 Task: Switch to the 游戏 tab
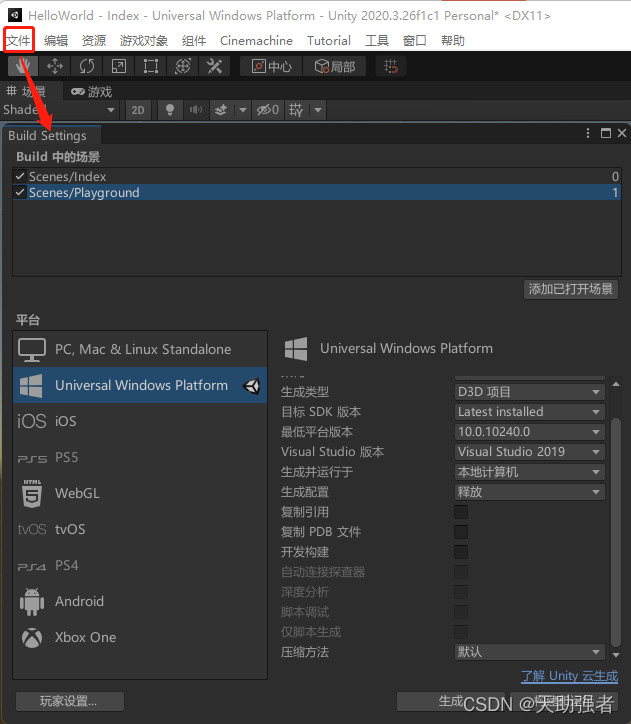[x=91, y=91]
